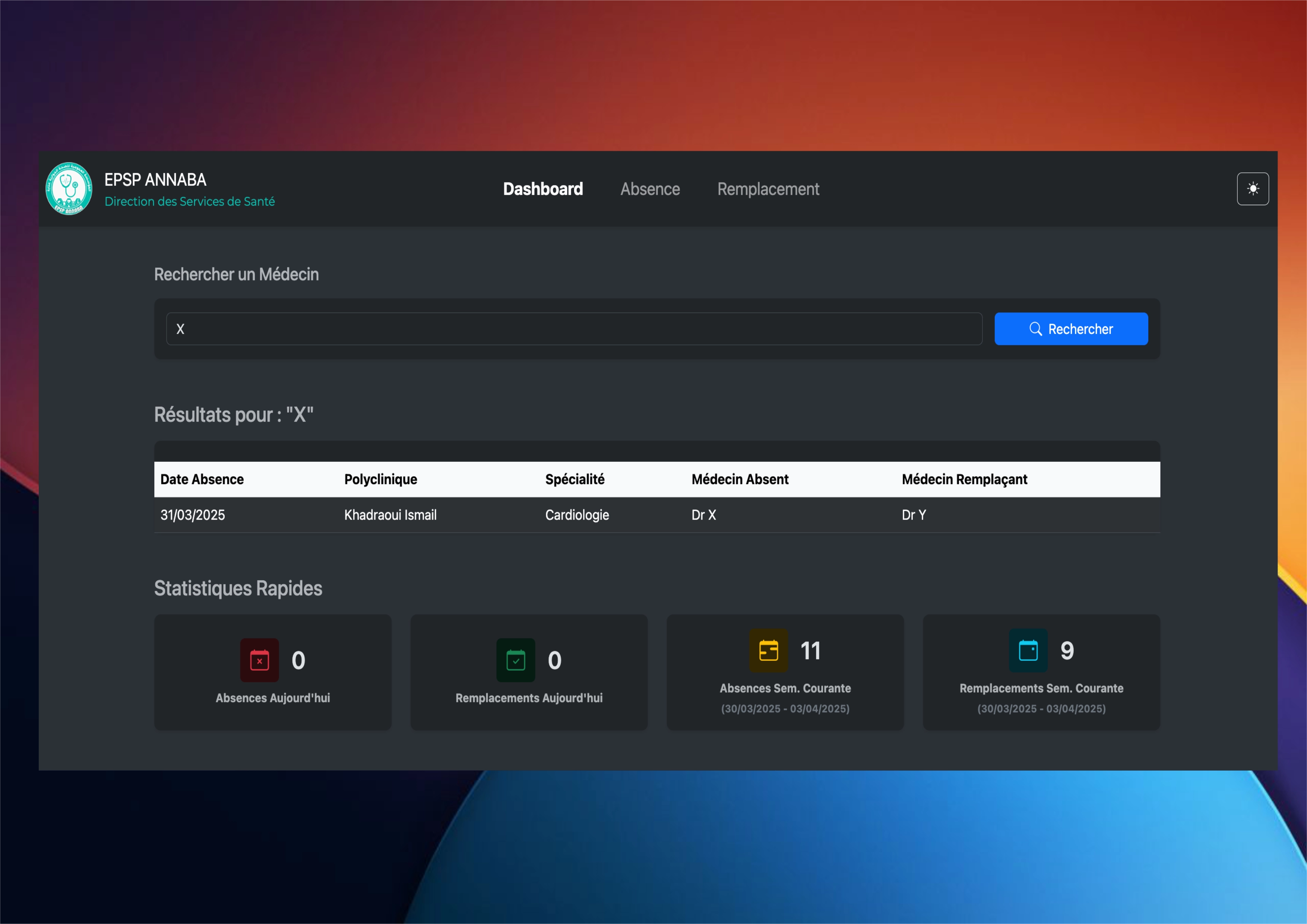Screen dimensions: 1307x924
Task: Click the blue weekly replacements calendar icon
Action: pyautogui.click(x=1028, y=650)
